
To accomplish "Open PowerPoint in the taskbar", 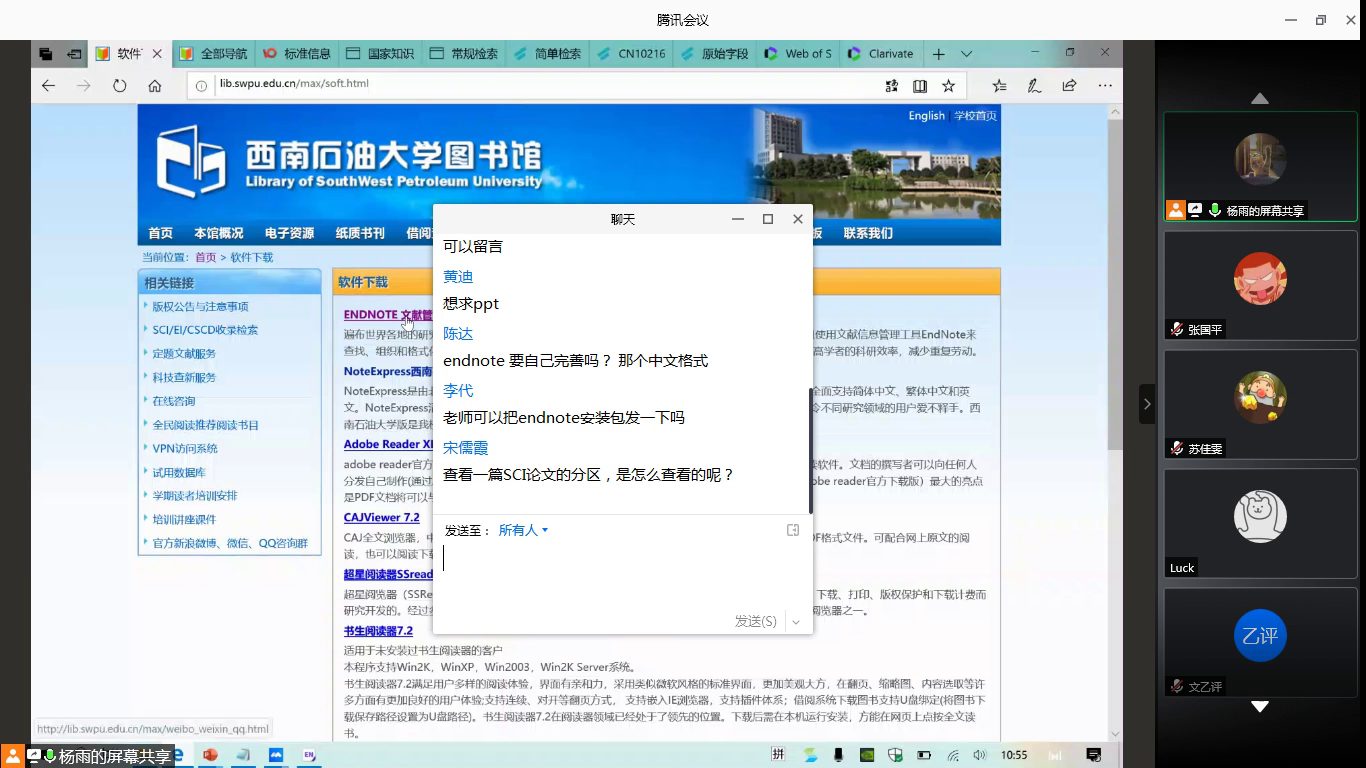I will click(x=210, y=755).
